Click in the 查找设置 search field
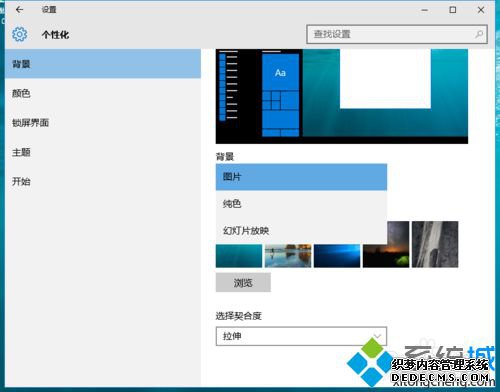Screen dimensions: 500x392 click(397, 34)
